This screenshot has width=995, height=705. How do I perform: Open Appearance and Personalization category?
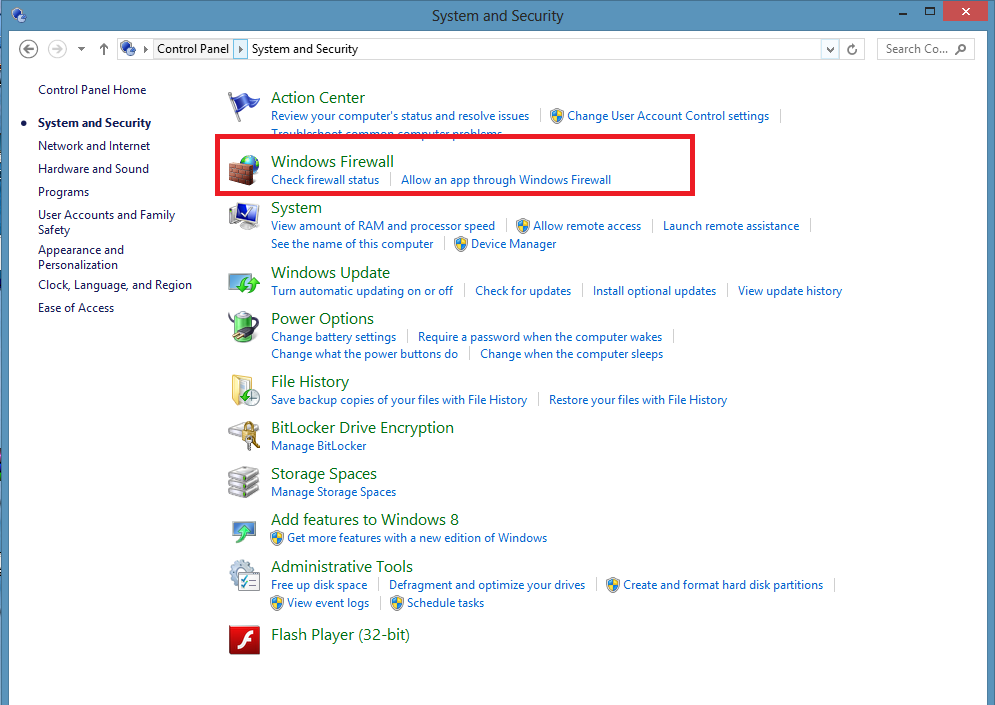coord(81,257)
